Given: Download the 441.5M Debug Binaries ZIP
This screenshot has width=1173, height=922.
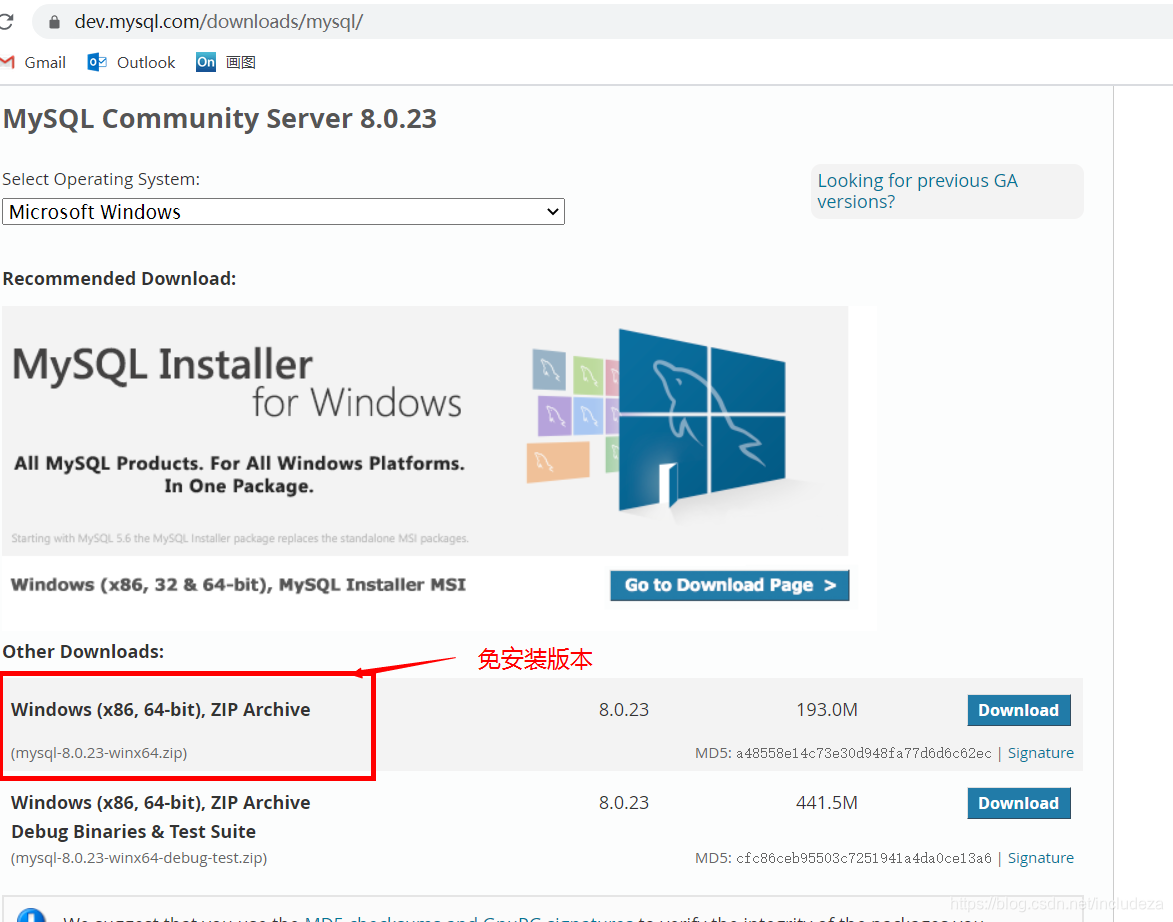Looking at the screenshot, I should (x=1018, y=803).
